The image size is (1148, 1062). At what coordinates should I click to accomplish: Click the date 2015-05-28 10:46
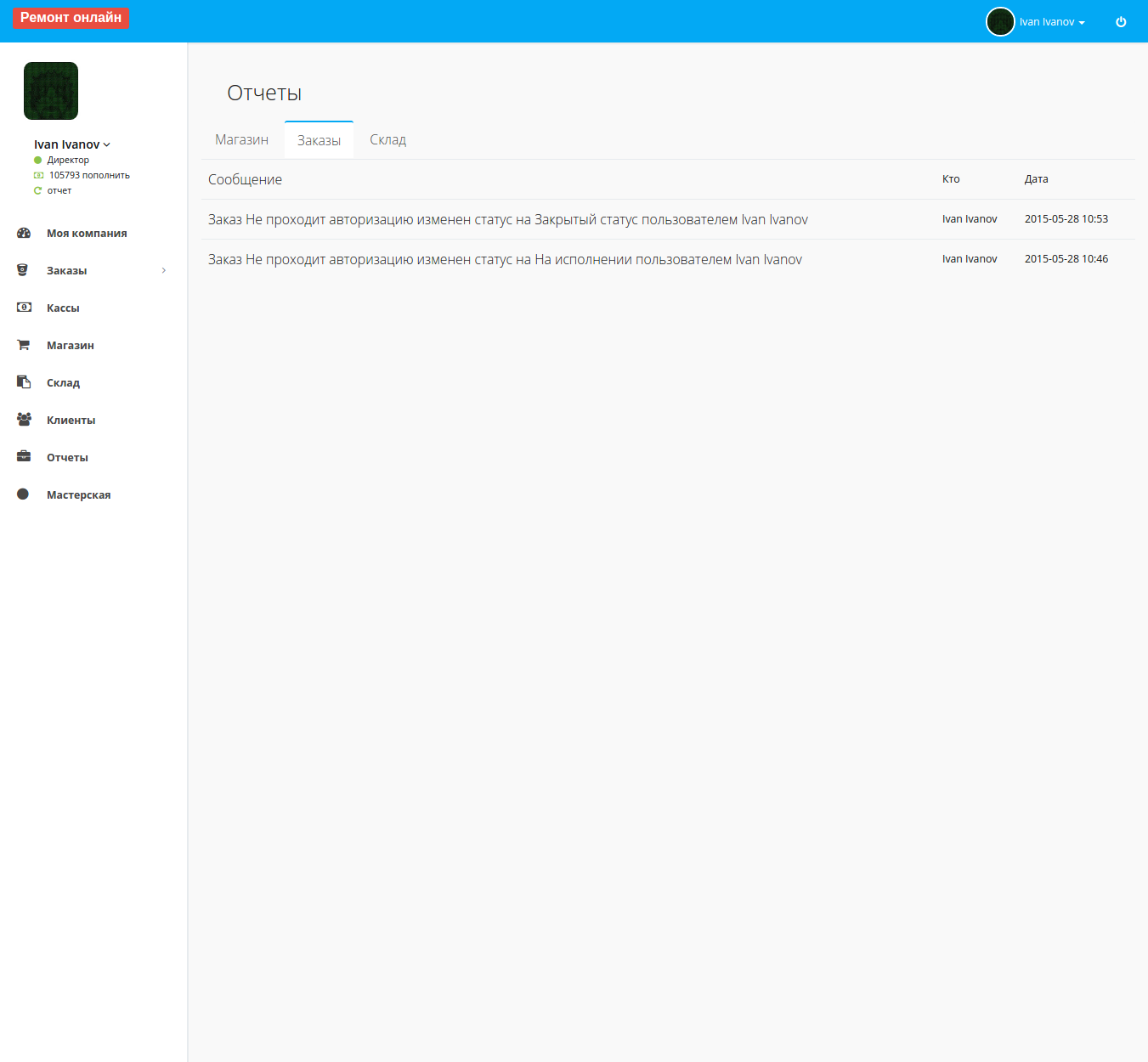(x=1066, y=259)
